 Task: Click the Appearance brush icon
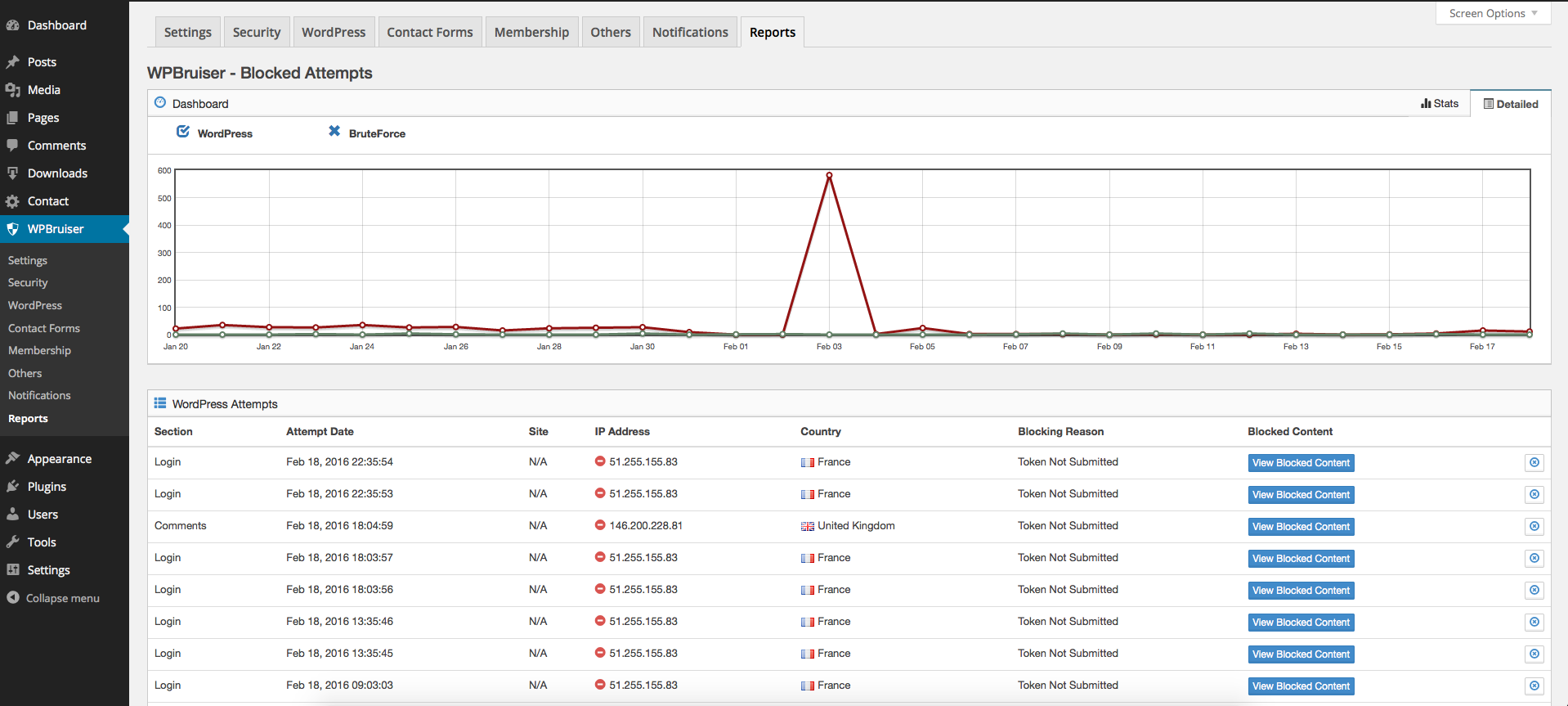pyautogui.click(x=12, y=459)
